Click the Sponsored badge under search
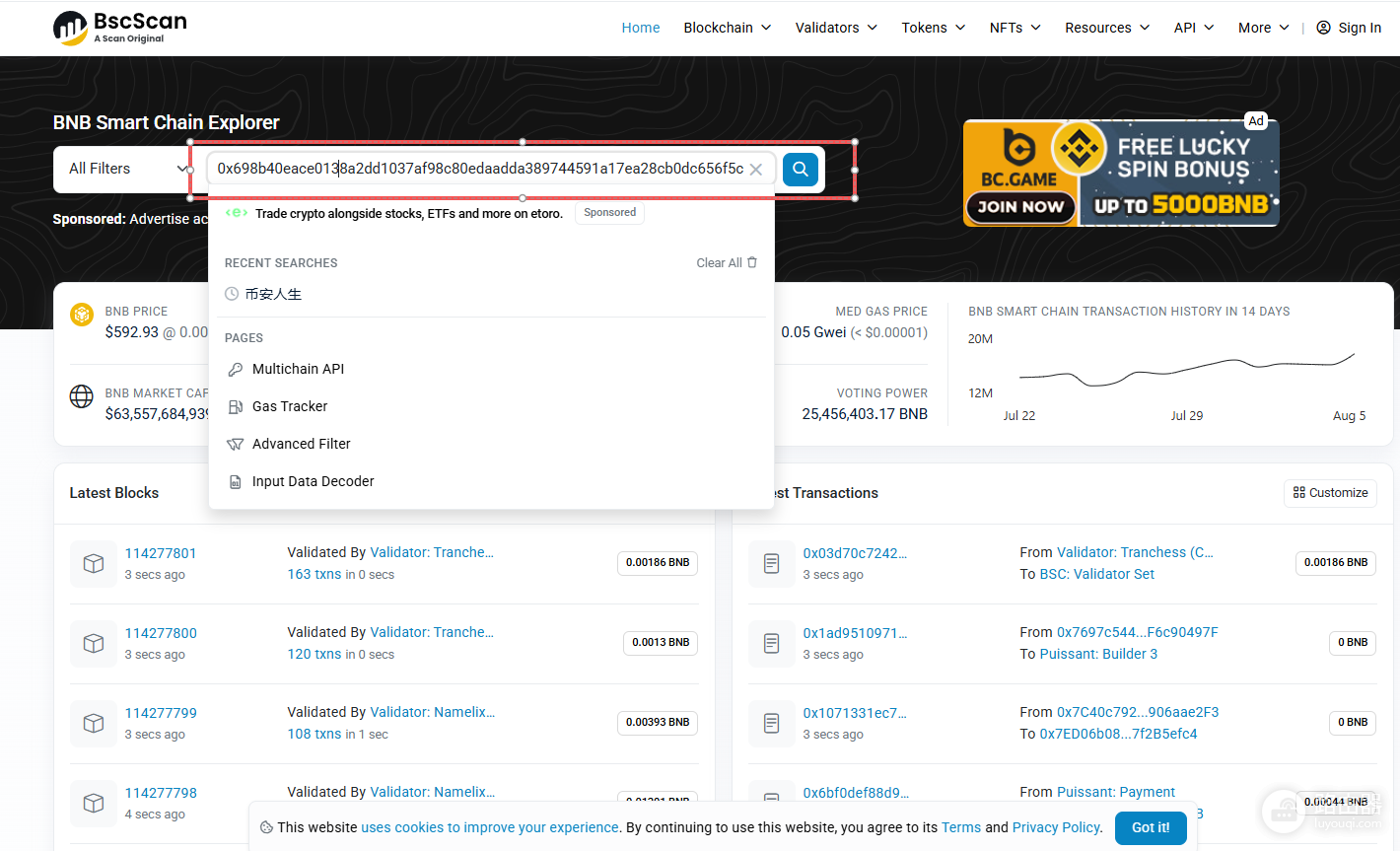Image resolution: width=1400 pixels, height=851 pixels. tap(610, 213)
